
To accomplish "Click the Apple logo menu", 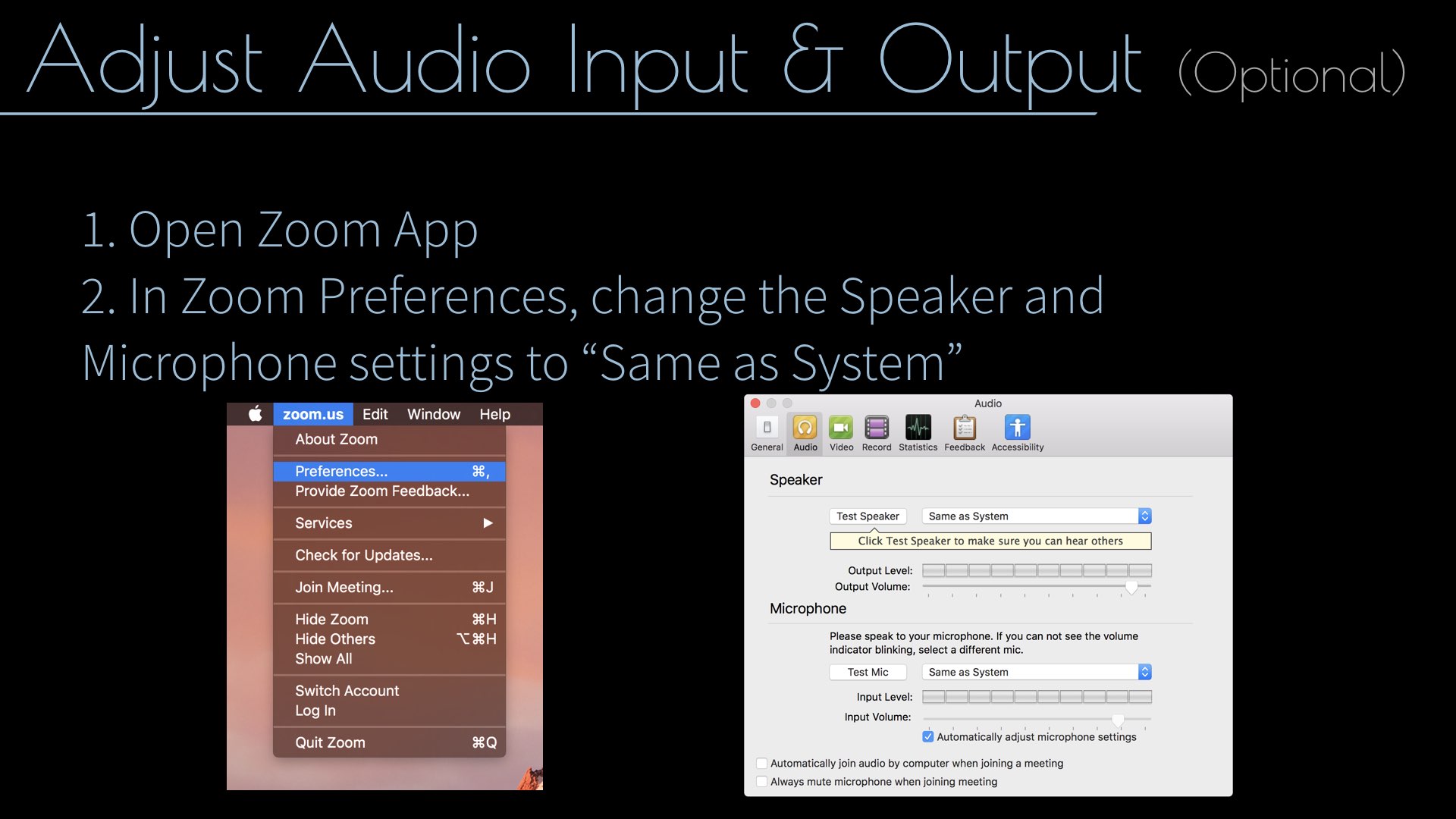I will (256, 414).
